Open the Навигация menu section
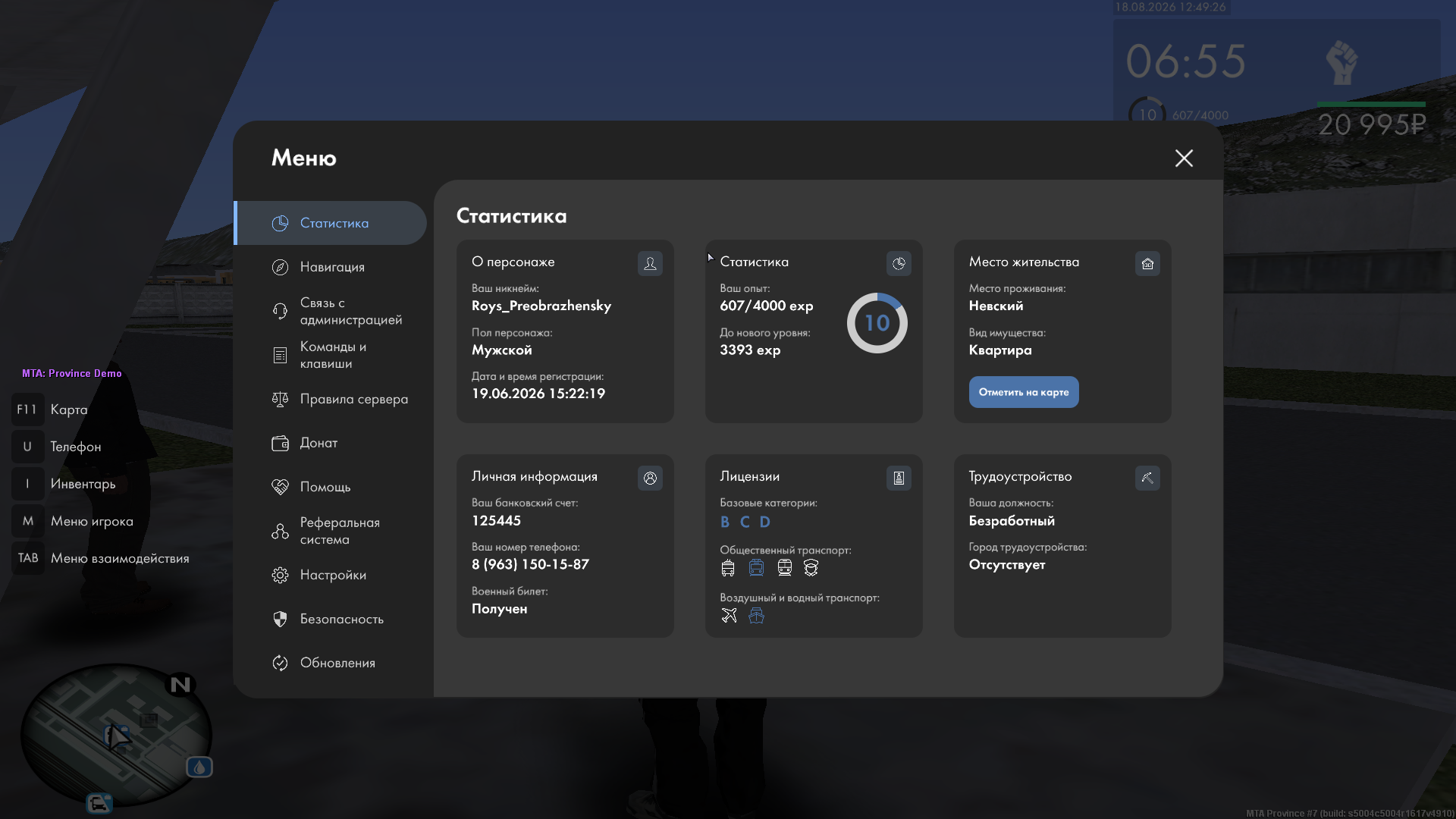The image size is (1456, 819). [x=331, y=267]
